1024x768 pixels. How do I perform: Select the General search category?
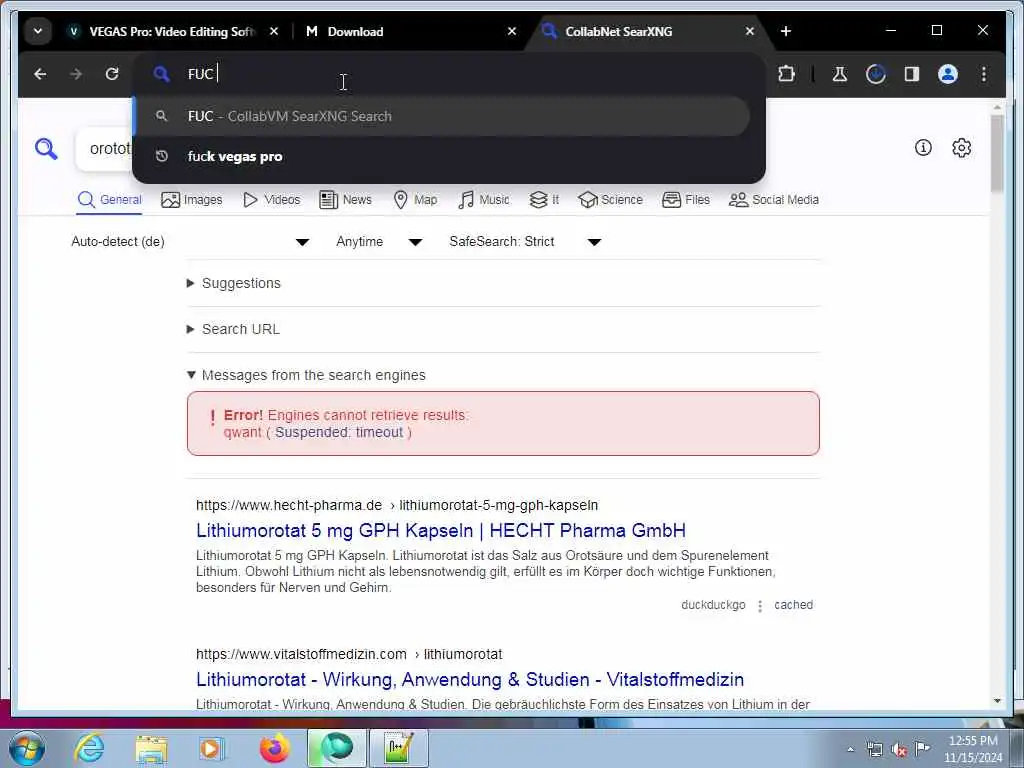(109, 200)
